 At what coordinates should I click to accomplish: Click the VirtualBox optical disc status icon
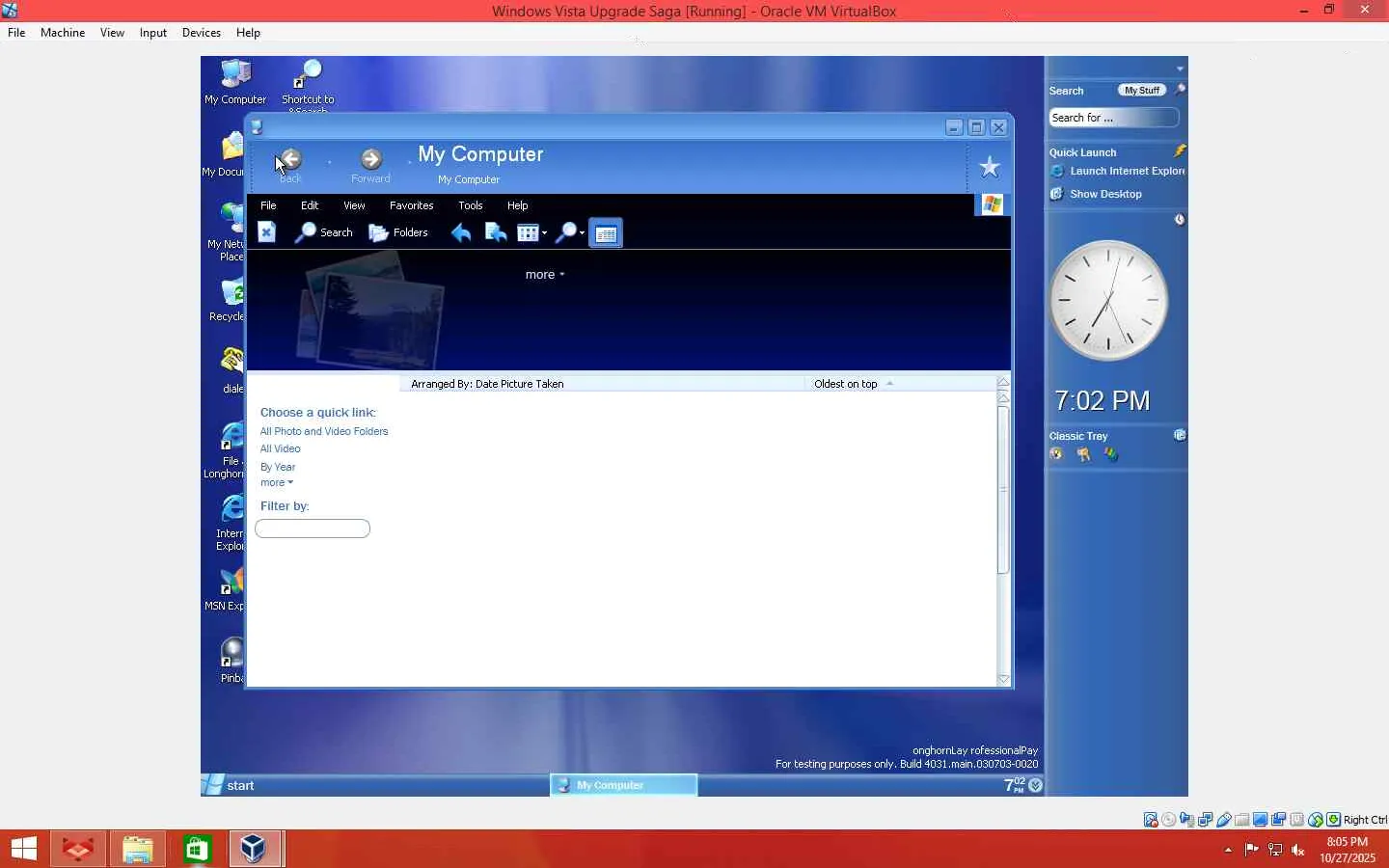[x=1169, y=820]
